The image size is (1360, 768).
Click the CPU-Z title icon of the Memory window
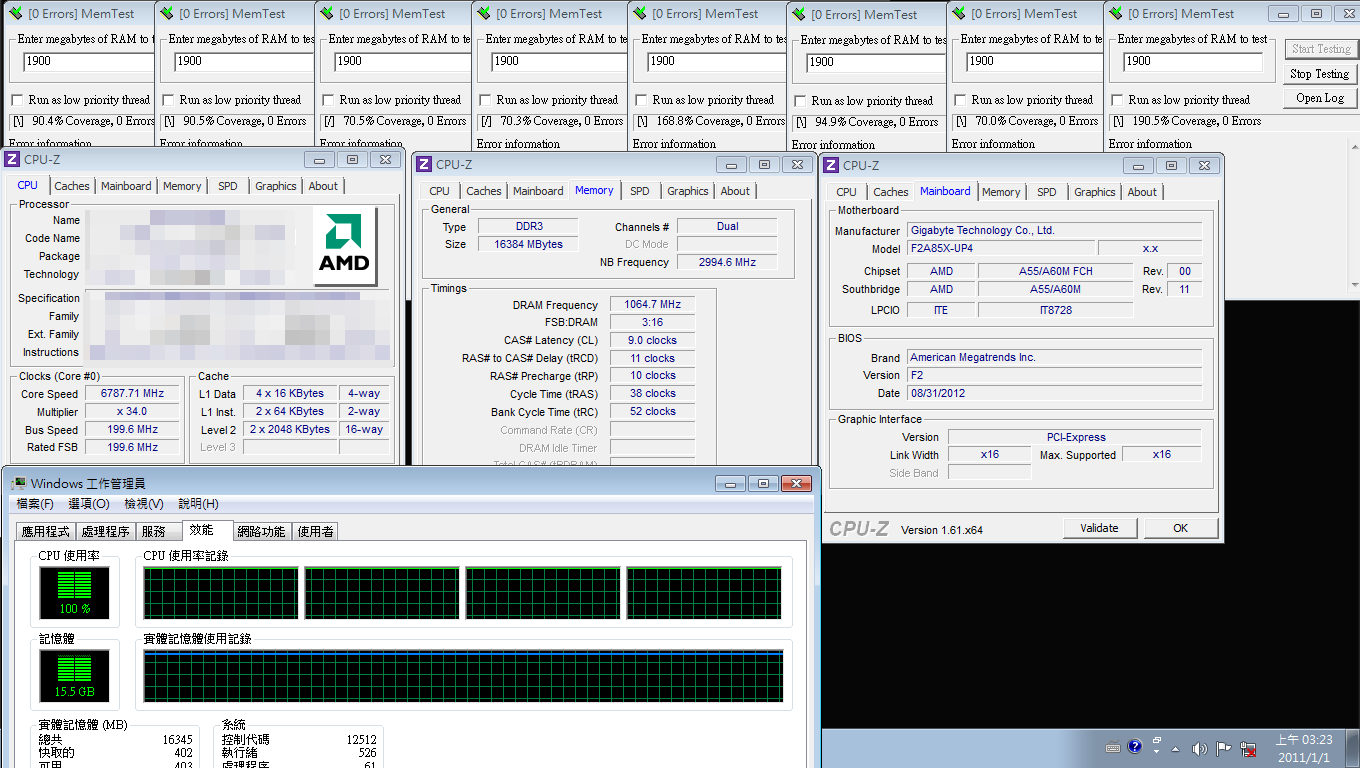point(424,165)
